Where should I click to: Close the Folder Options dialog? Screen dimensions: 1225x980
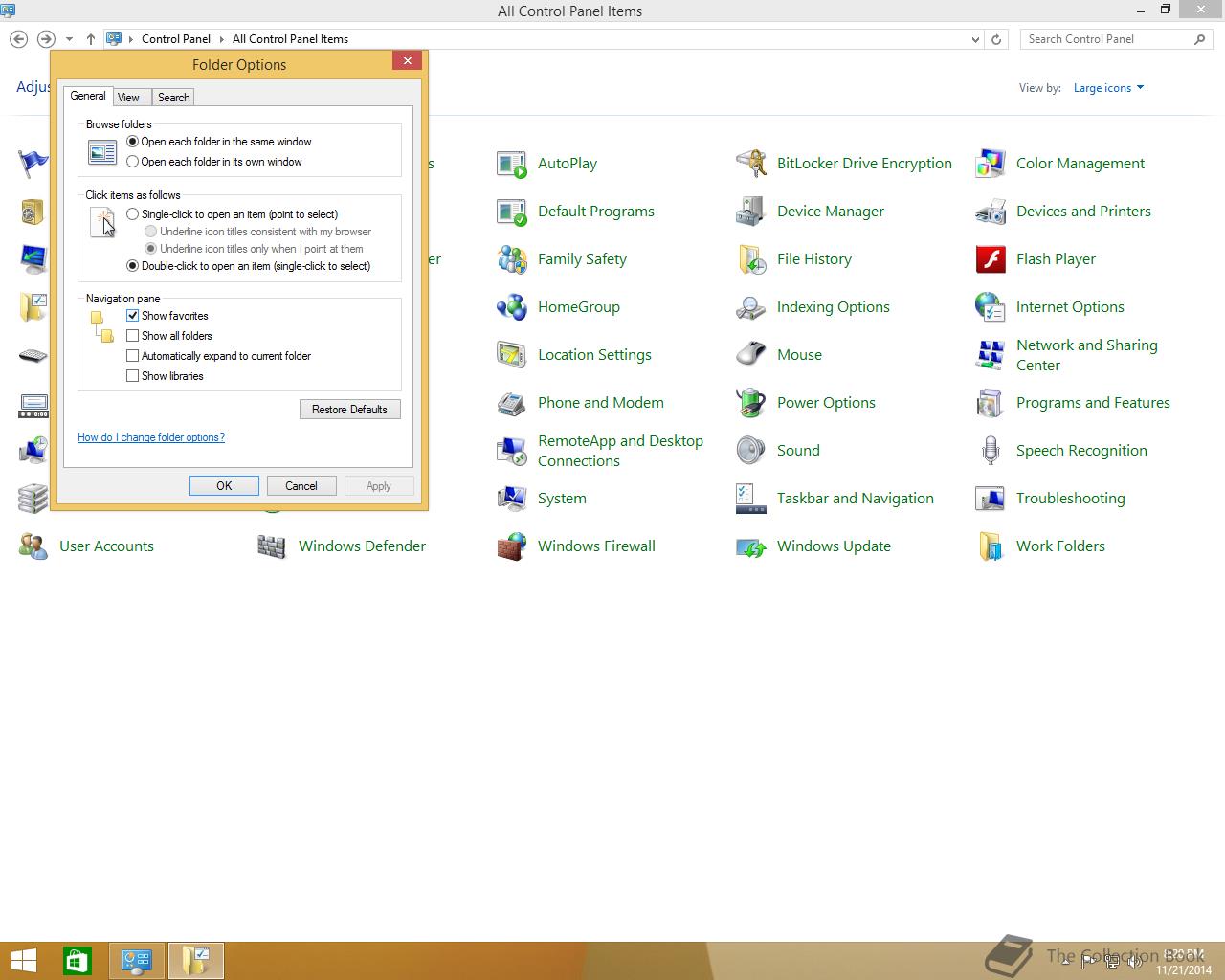pos(407,61)
